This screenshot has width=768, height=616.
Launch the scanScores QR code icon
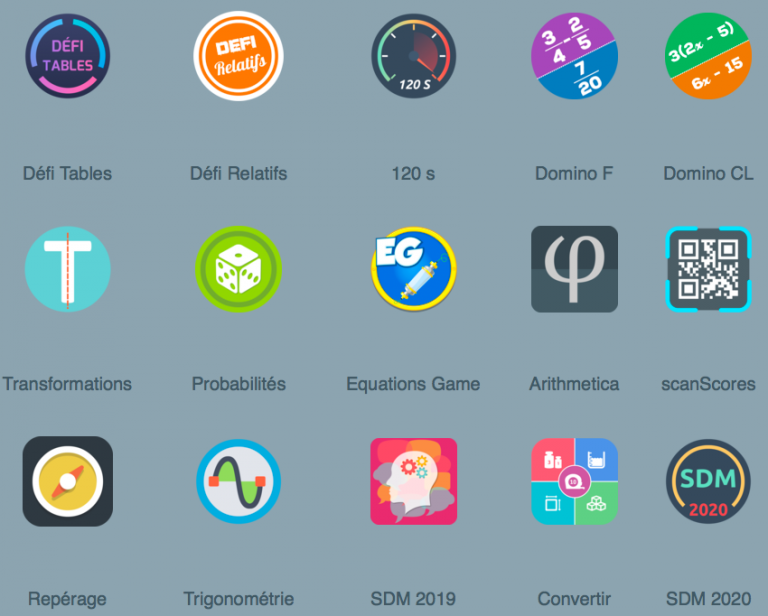pos(708,269)
